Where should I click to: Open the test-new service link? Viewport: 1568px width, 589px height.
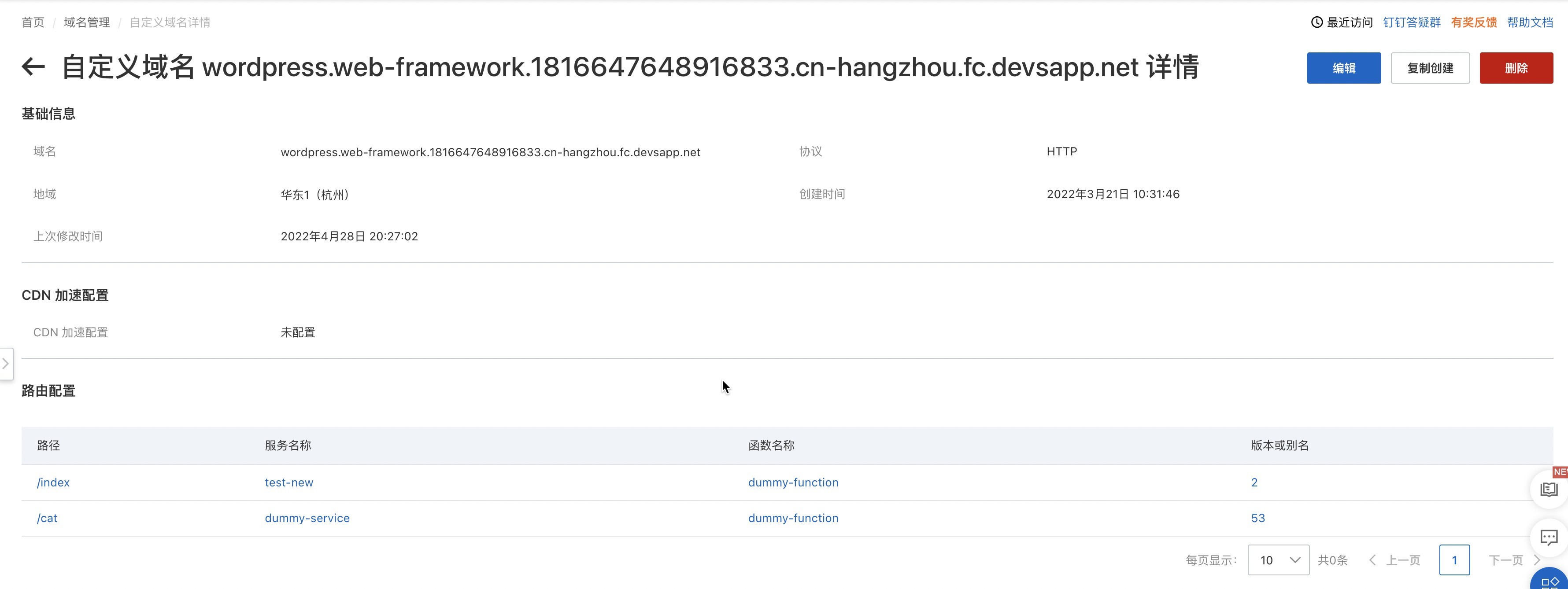[288, 482]
